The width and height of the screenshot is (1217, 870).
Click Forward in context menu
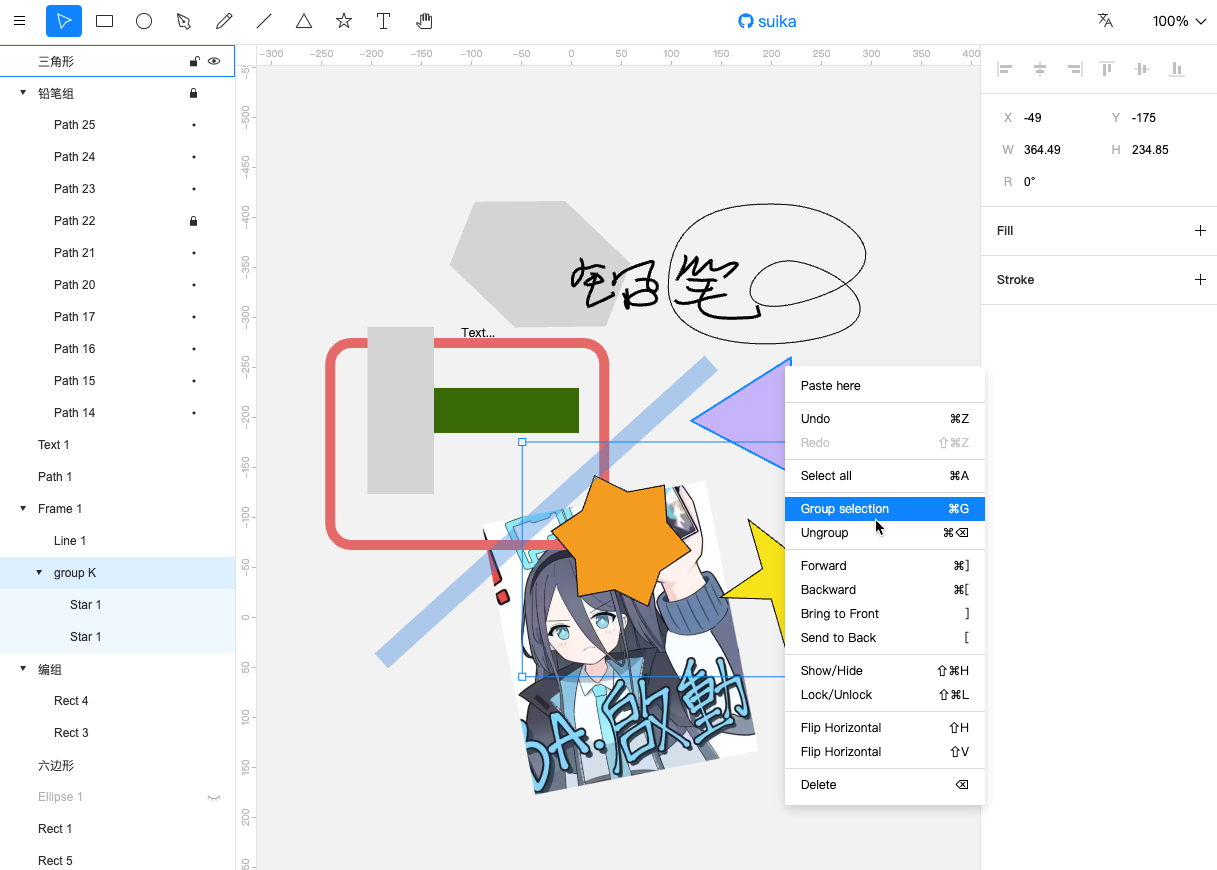pos(885,566)
